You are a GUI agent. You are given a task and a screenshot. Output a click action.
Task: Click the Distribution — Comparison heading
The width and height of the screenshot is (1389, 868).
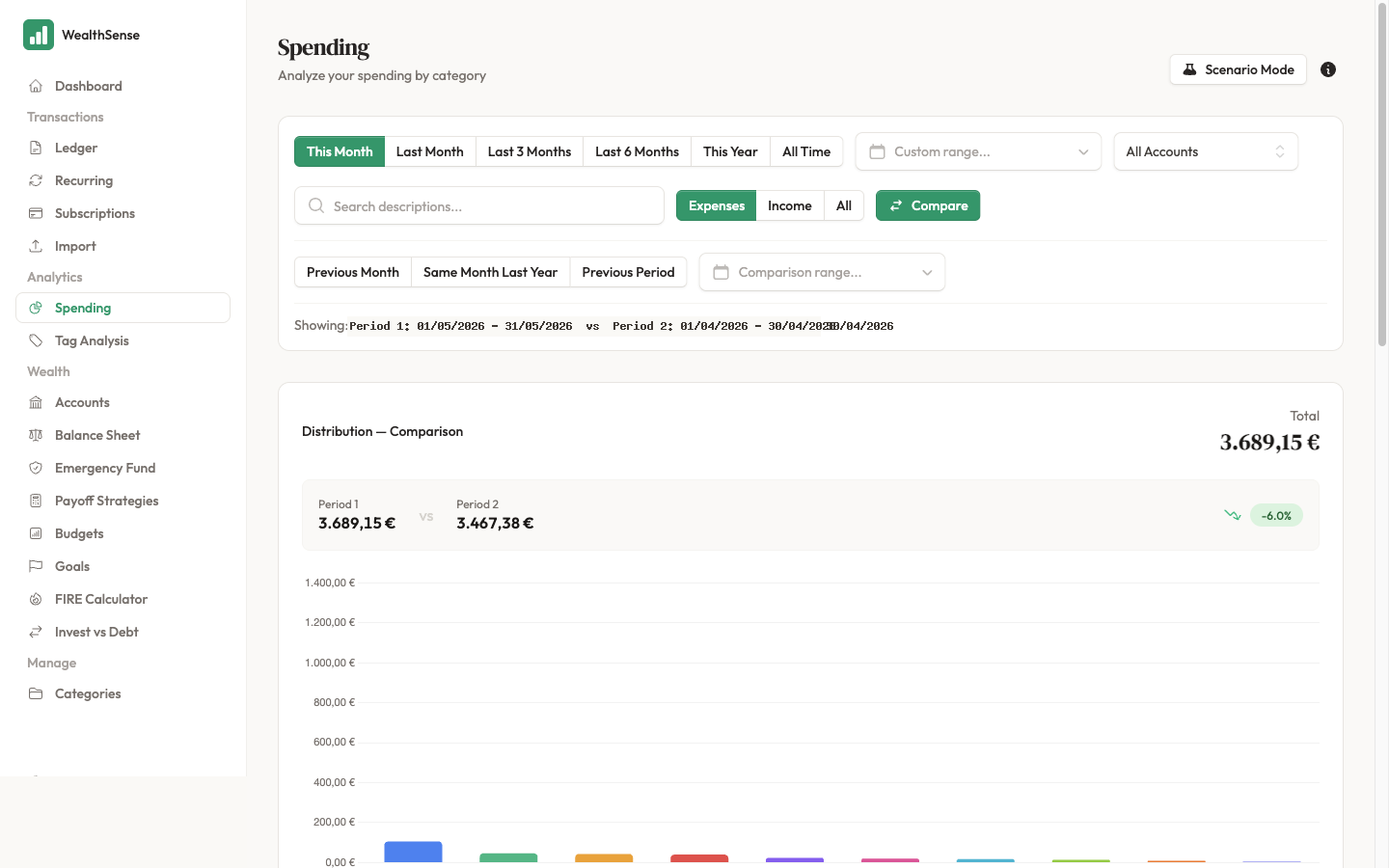382,431
